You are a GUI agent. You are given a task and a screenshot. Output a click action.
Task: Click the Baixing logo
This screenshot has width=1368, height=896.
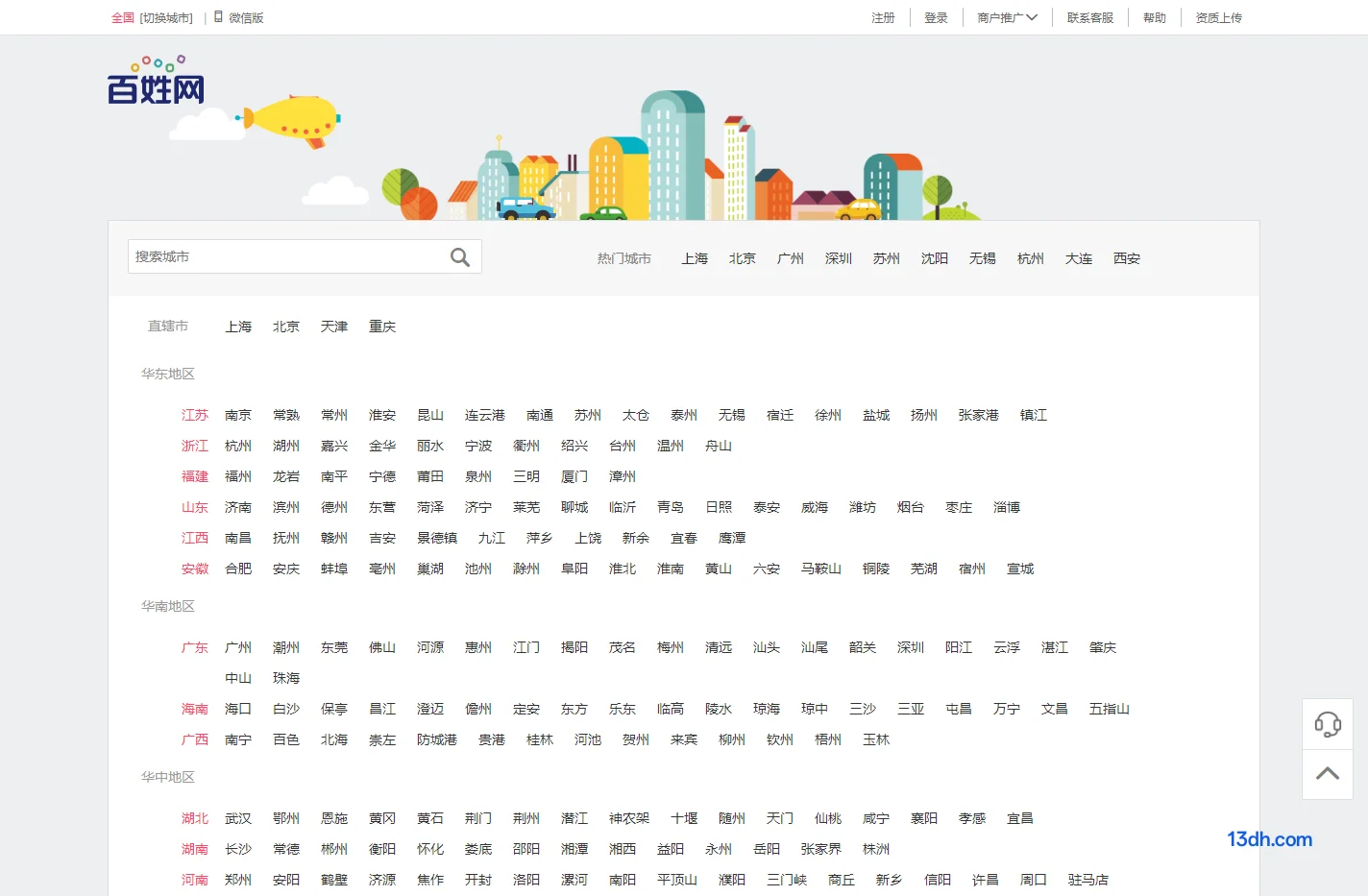coord(157,81)
